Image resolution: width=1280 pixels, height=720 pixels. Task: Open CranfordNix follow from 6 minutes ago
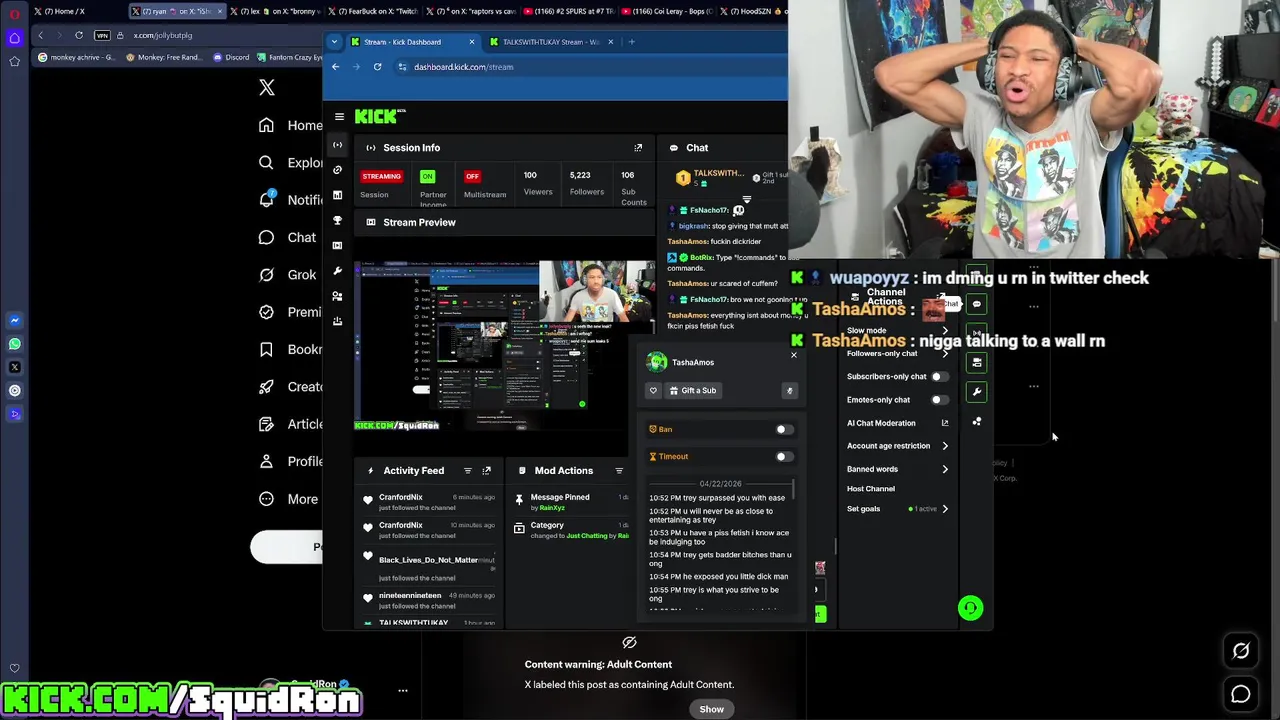430,501
